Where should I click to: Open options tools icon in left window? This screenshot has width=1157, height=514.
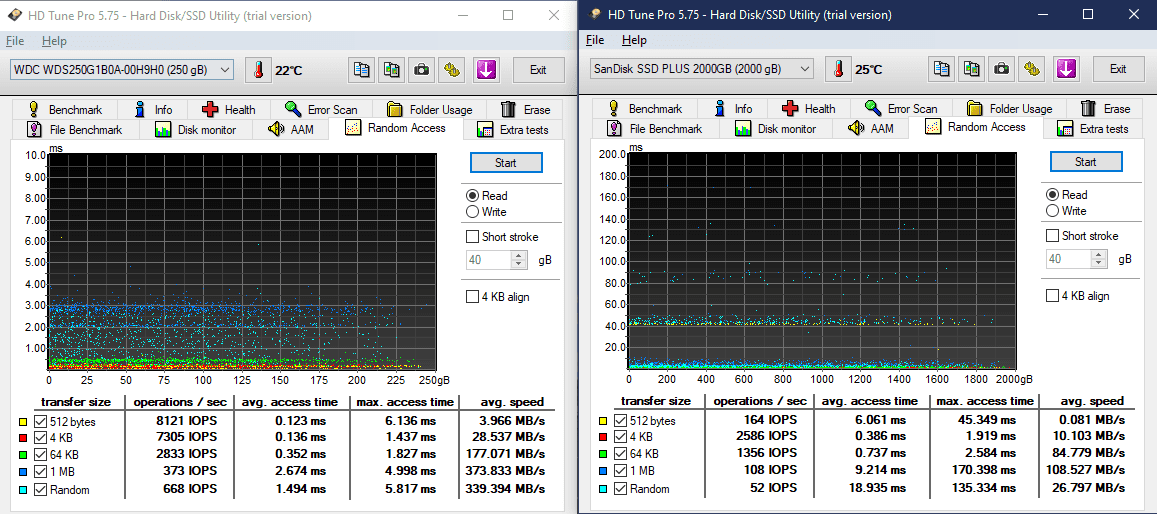click(x=452, y=70)
